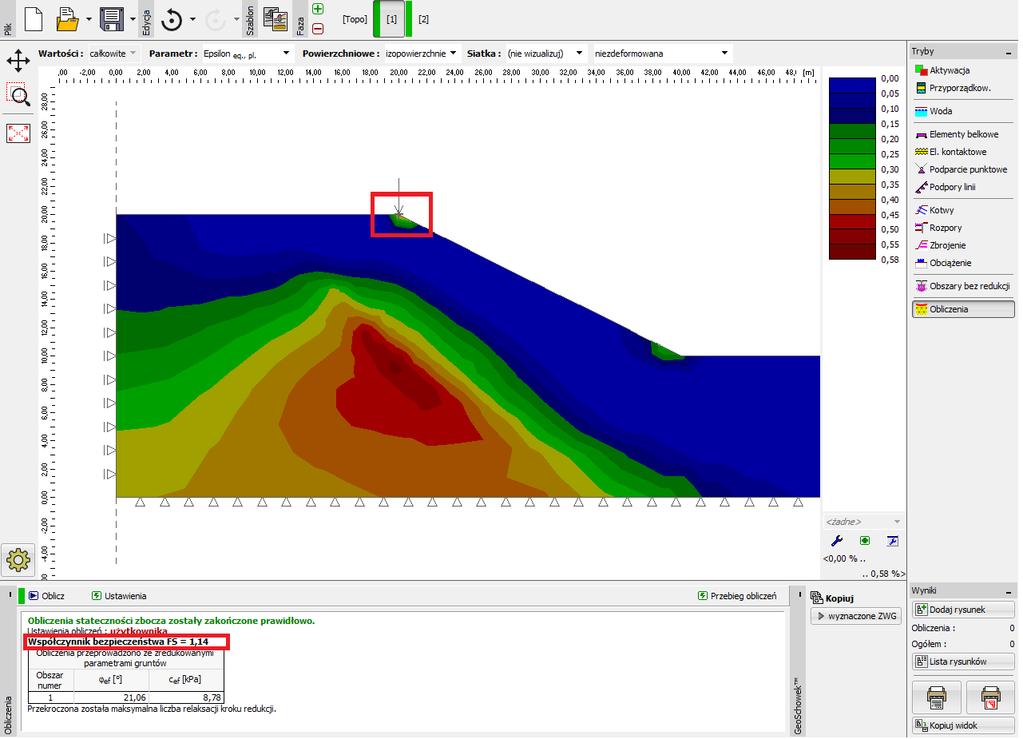Click the left printer icon
1023x739 pixels.
[936, 697]
